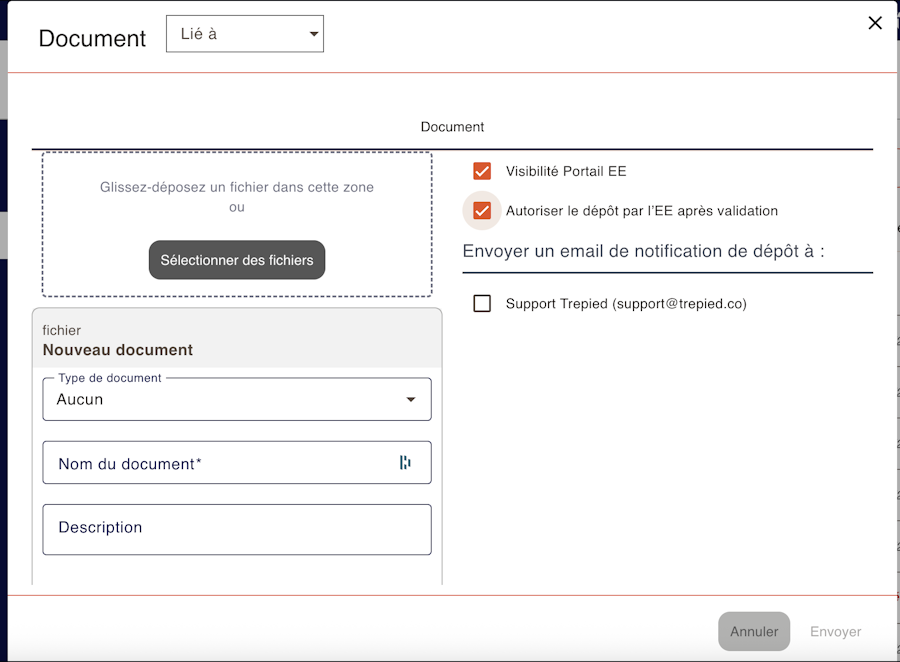
Task: Click the arrow on the Lié à dropdown
Action: pyautogui.click(x=314, y=34)
